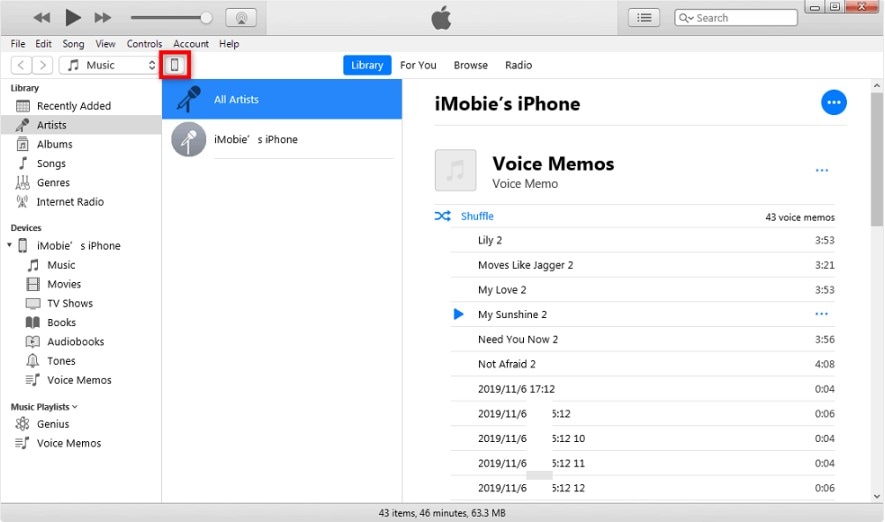Click the iPhone device icon in toolbar

(175, 65)
